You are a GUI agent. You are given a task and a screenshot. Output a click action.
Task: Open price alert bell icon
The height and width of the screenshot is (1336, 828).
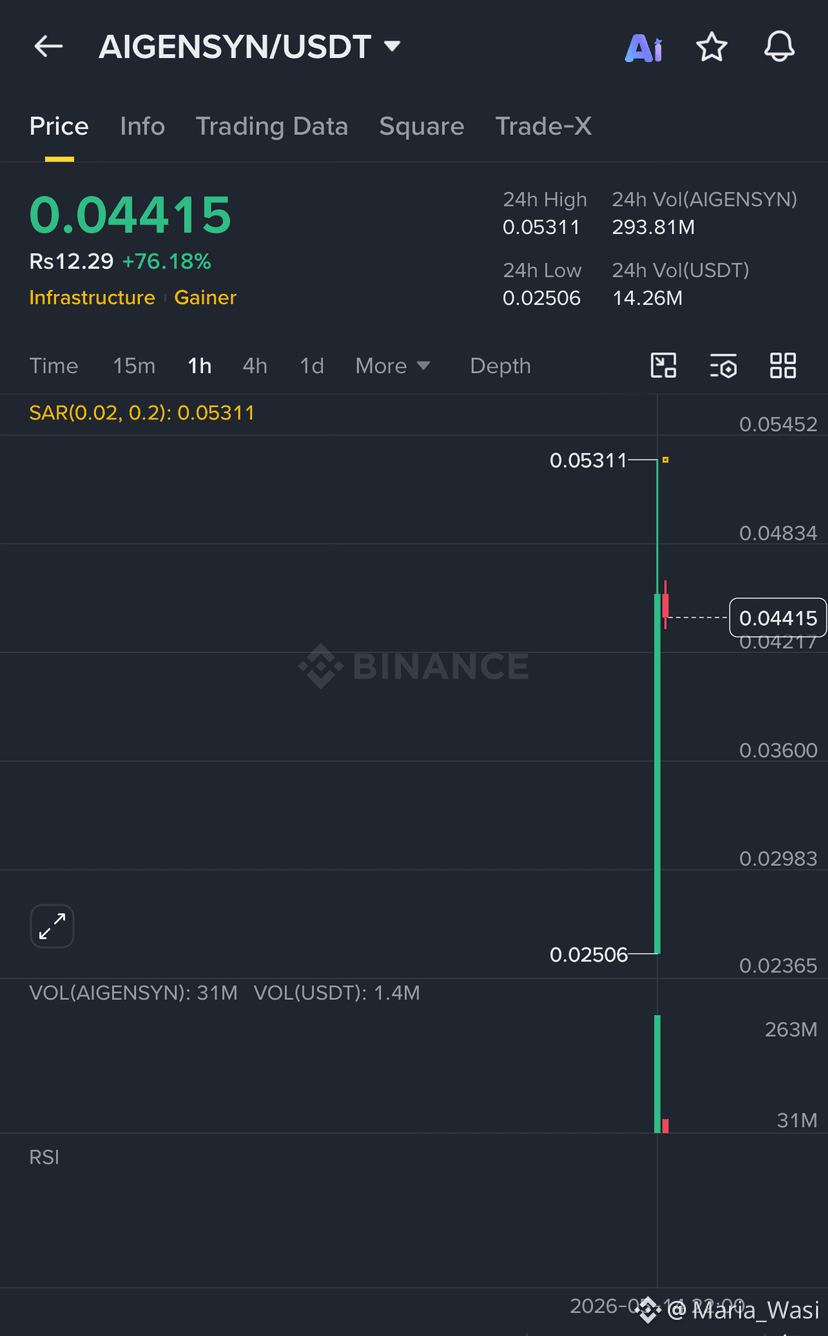[779, 46]
